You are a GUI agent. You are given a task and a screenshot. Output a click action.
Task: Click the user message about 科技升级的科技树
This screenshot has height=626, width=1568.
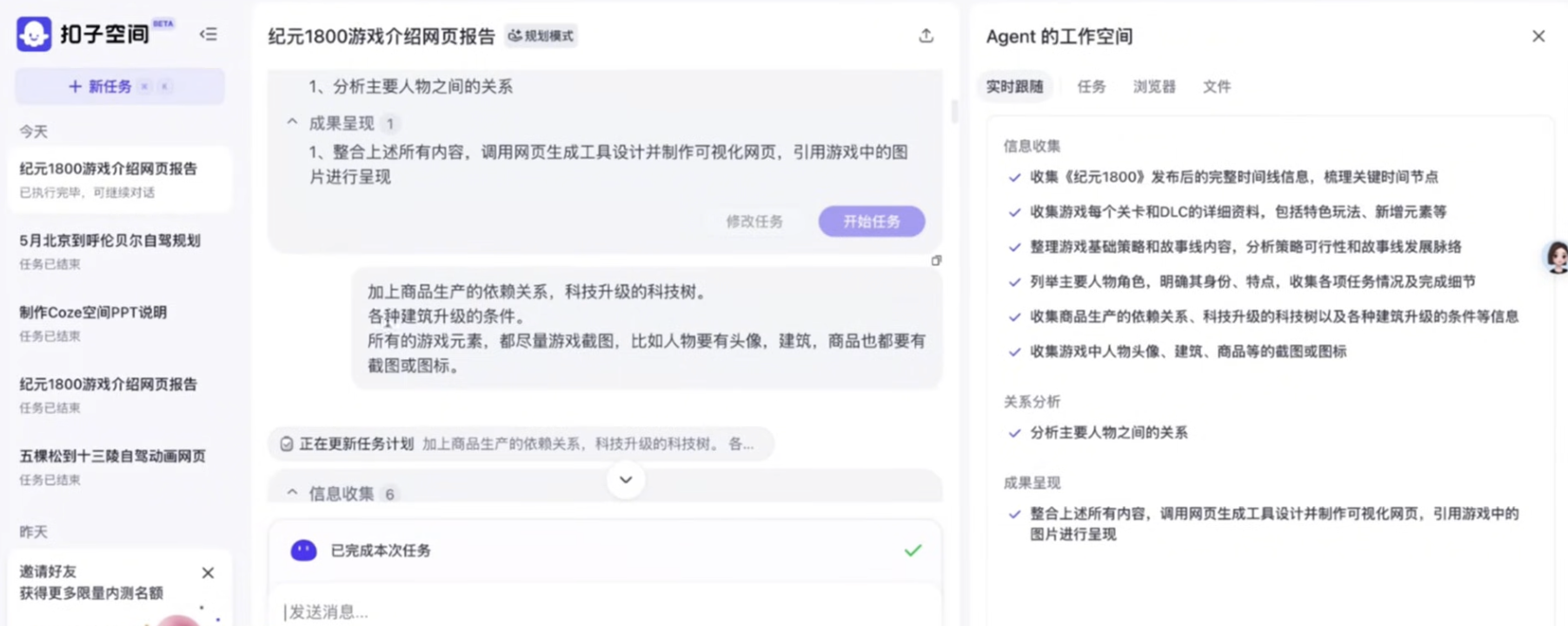point(647,329)
